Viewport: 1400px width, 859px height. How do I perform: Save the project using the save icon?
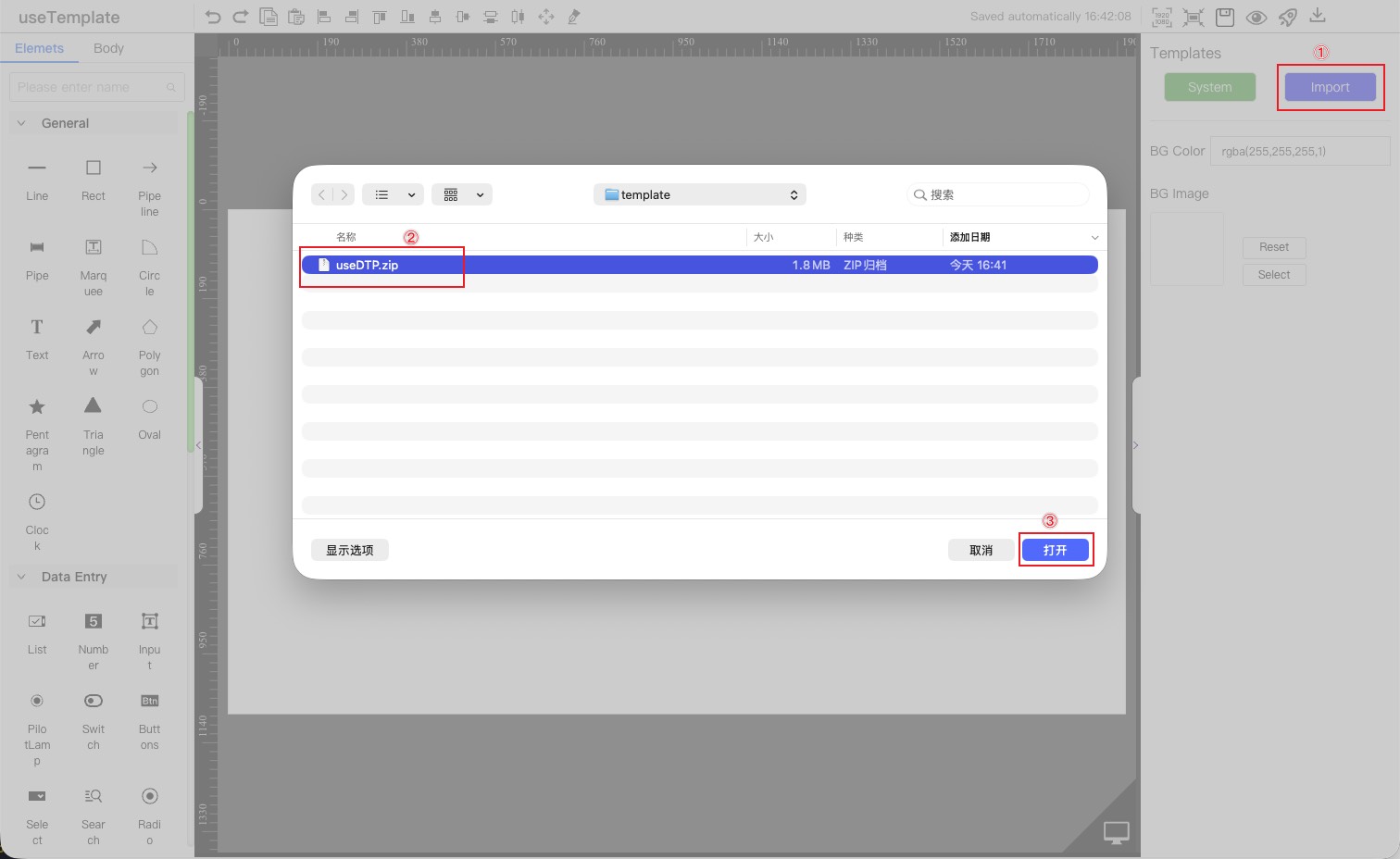pos(1224,17)
